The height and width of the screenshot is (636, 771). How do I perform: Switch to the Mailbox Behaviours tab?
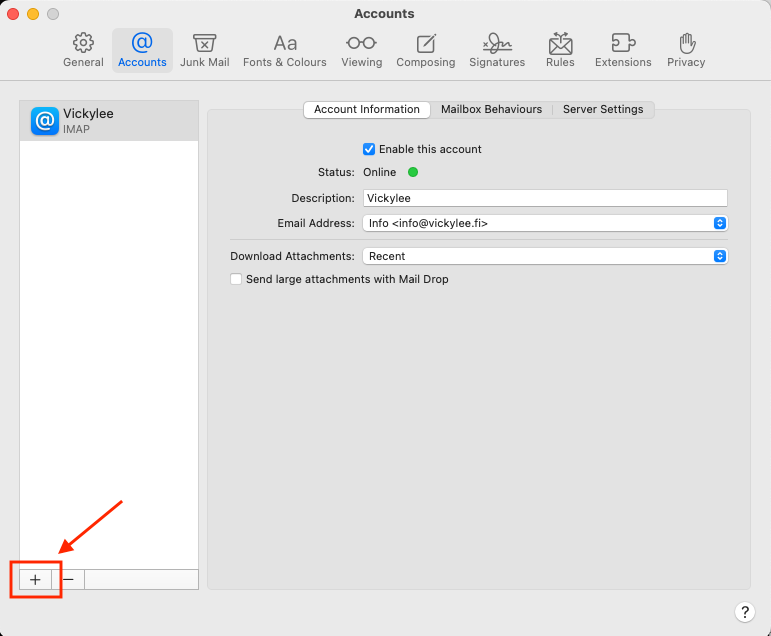[491, 110]
